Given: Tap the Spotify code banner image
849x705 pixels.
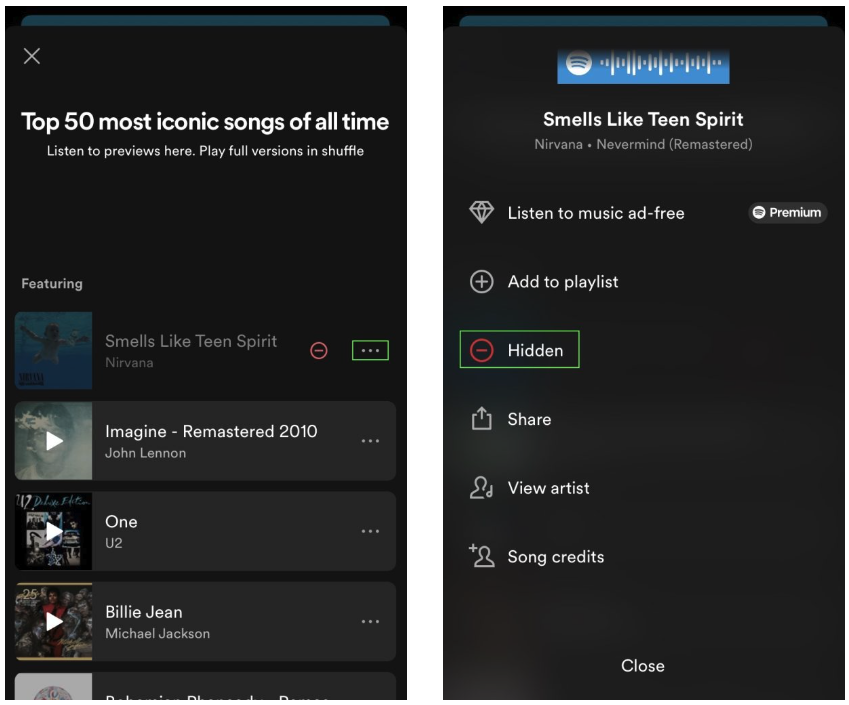Looking at the screenshot, I should 643,65.
